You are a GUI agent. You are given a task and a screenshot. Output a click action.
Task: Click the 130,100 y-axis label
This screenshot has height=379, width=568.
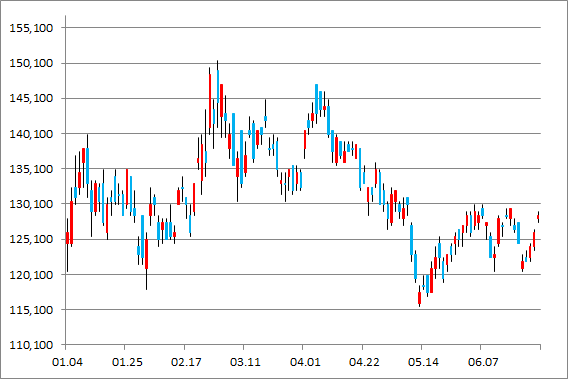point(31,204)
